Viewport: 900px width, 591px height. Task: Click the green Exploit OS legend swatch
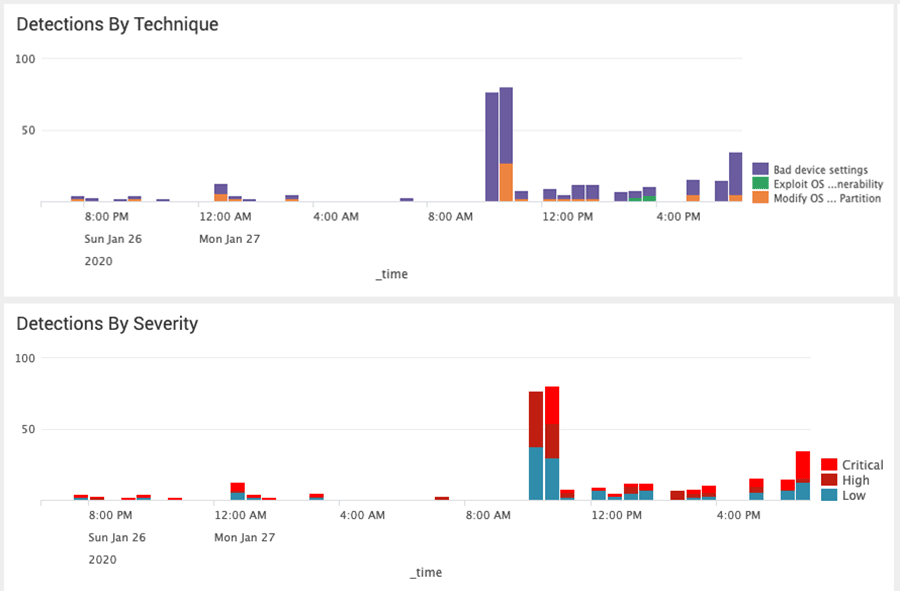[x=760, y=183]
